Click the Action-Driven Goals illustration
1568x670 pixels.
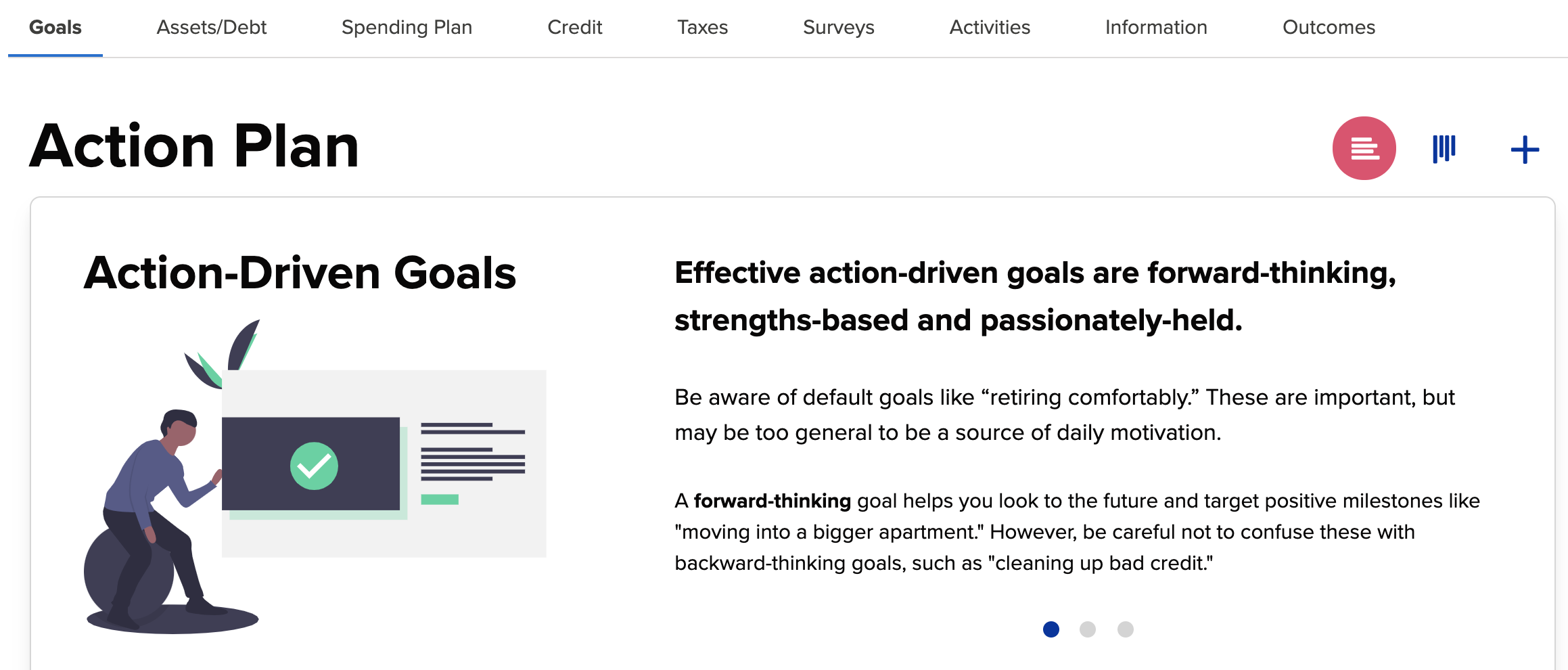point(315,476)
